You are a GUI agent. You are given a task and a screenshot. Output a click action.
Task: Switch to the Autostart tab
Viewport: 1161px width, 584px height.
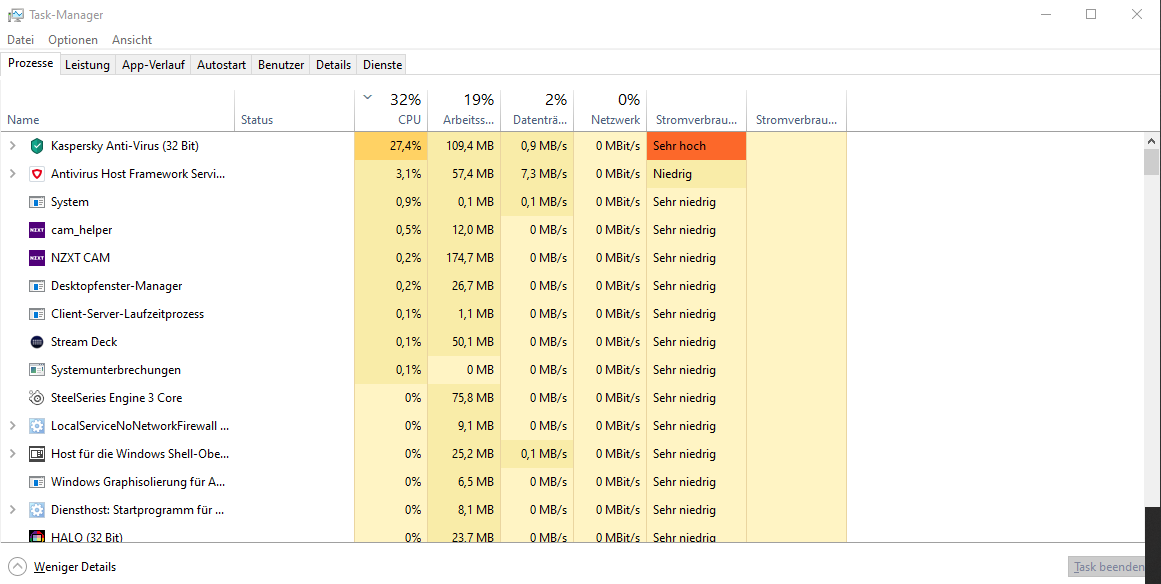221,65
